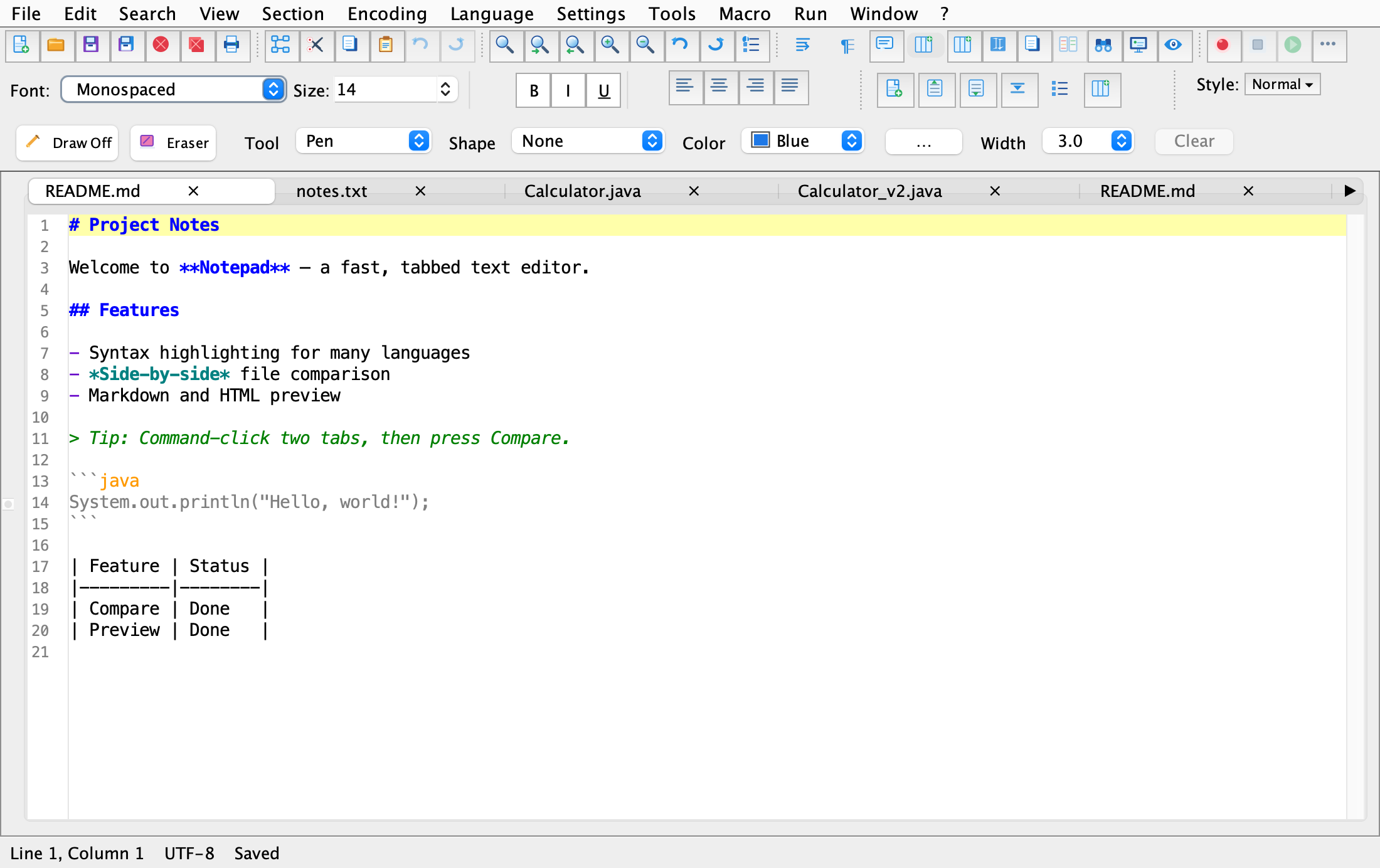
Task: Click the '## Features' heading line
Action: [x=124, y=310]
